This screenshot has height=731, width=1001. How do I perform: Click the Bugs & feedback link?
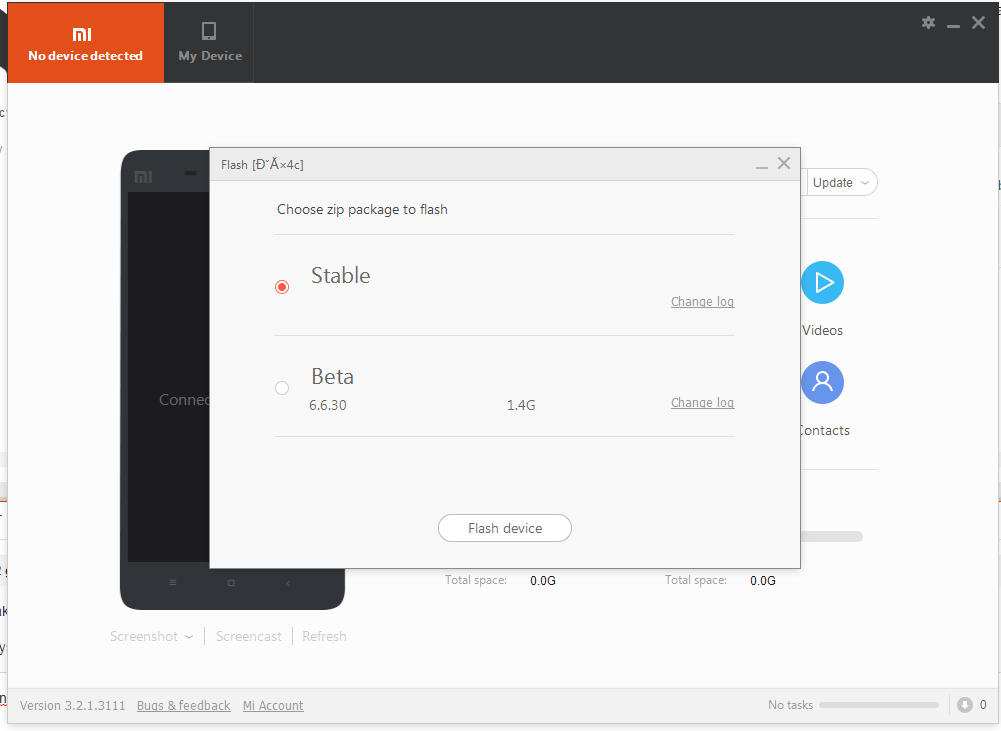pos(184,706)
